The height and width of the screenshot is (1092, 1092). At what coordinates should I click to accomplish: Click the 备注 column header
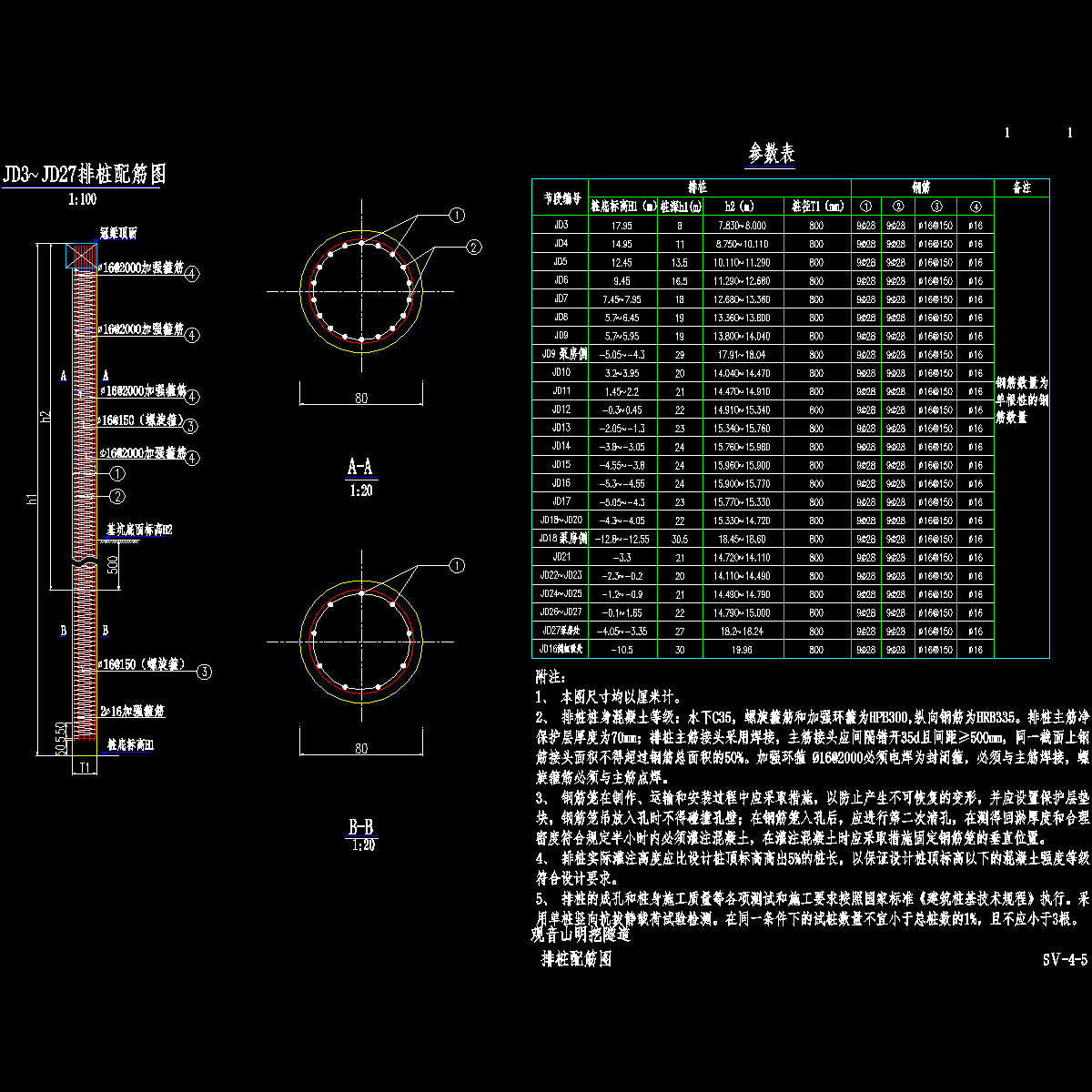tap(1021, 187)
